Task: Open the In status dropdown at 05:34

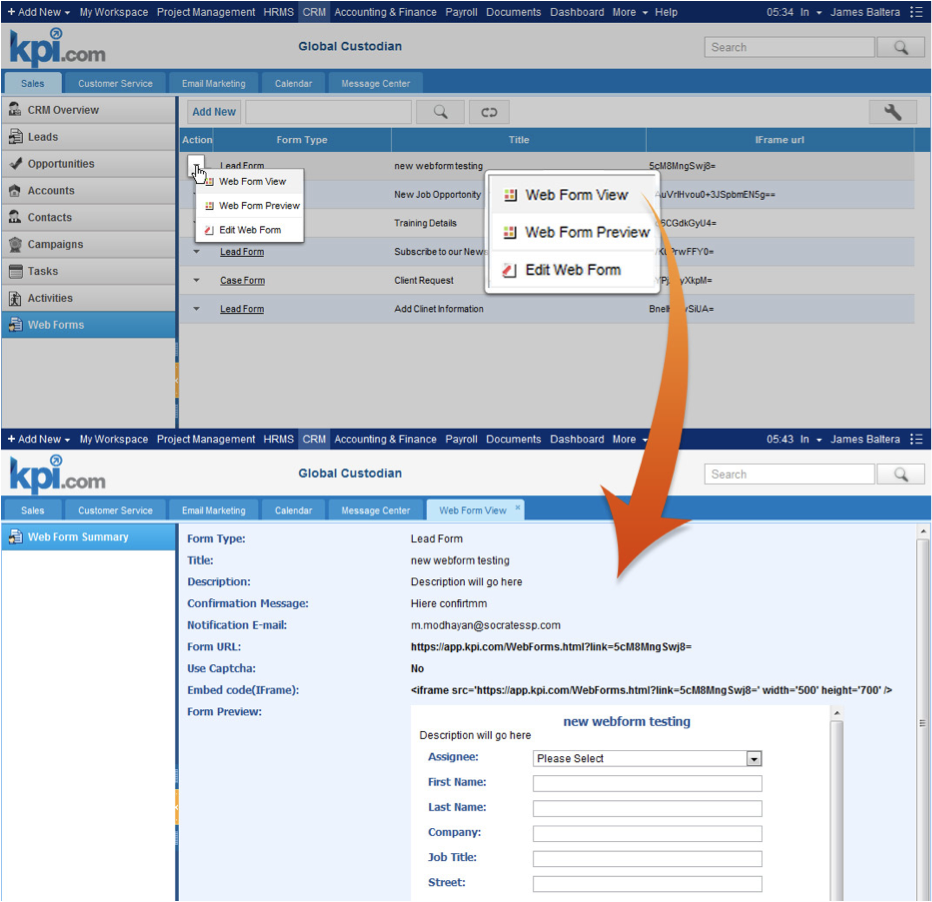Action: 811,12
